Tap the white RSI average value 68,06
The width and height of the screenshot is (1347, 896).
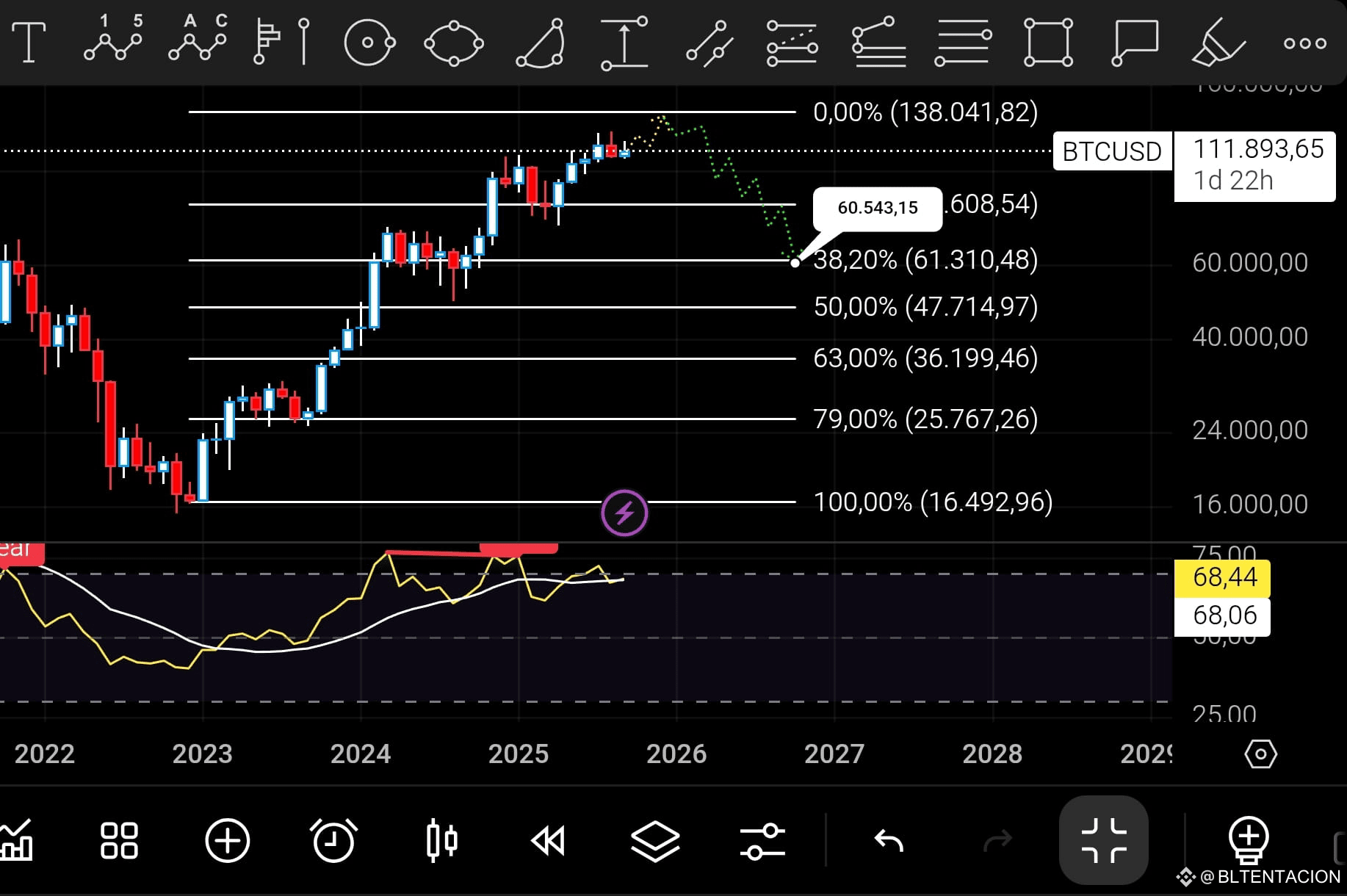1222,615
